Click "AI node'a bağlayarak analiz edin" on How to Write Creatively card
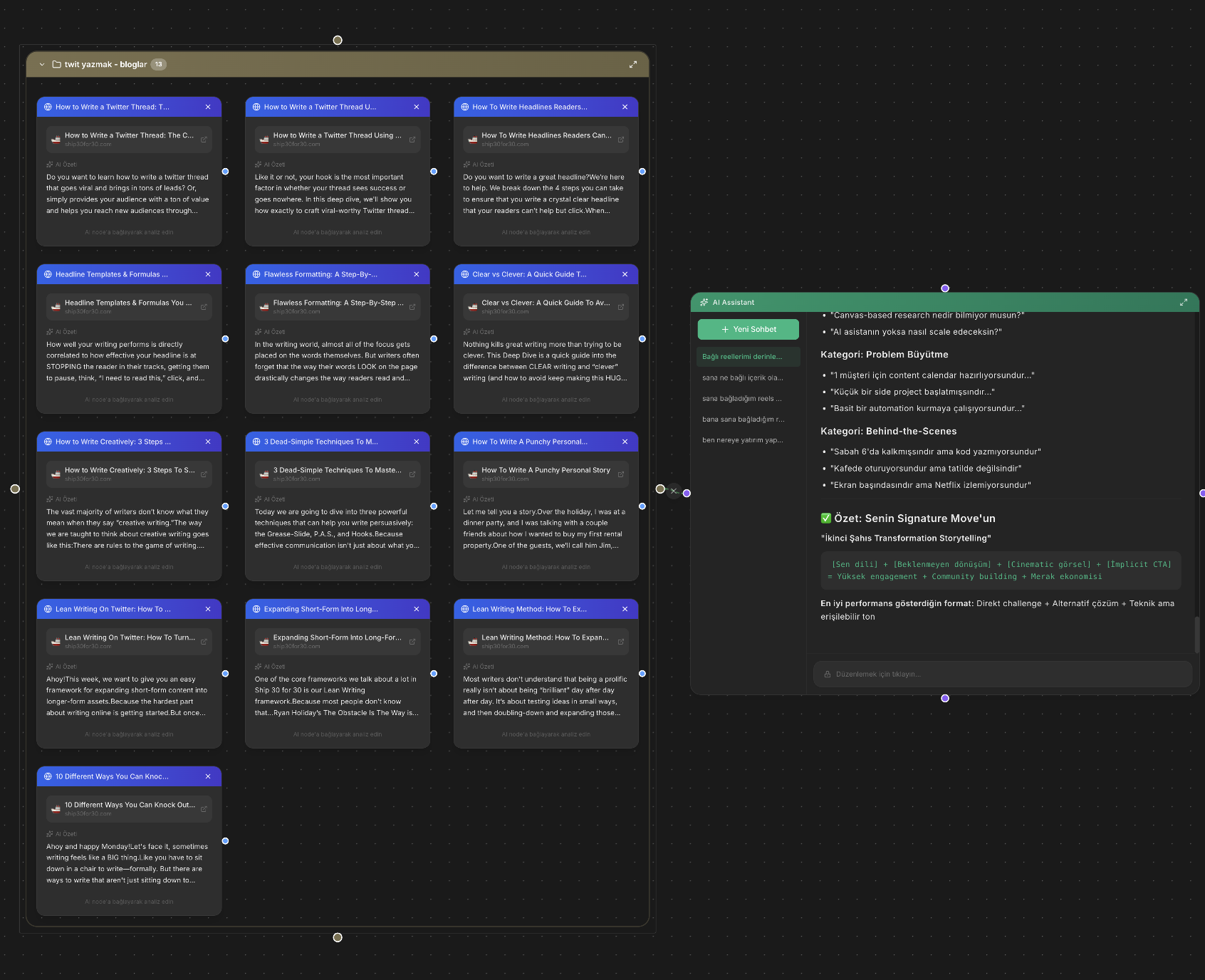This screenshot has width=1205, height=980. [x=128, y=566]
